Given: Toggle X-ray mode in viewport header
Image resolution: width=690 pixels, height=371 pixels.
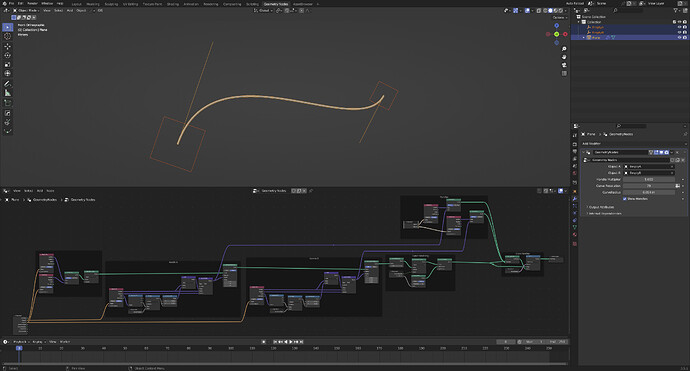Looking at the screenshot, I should (539, 10).
